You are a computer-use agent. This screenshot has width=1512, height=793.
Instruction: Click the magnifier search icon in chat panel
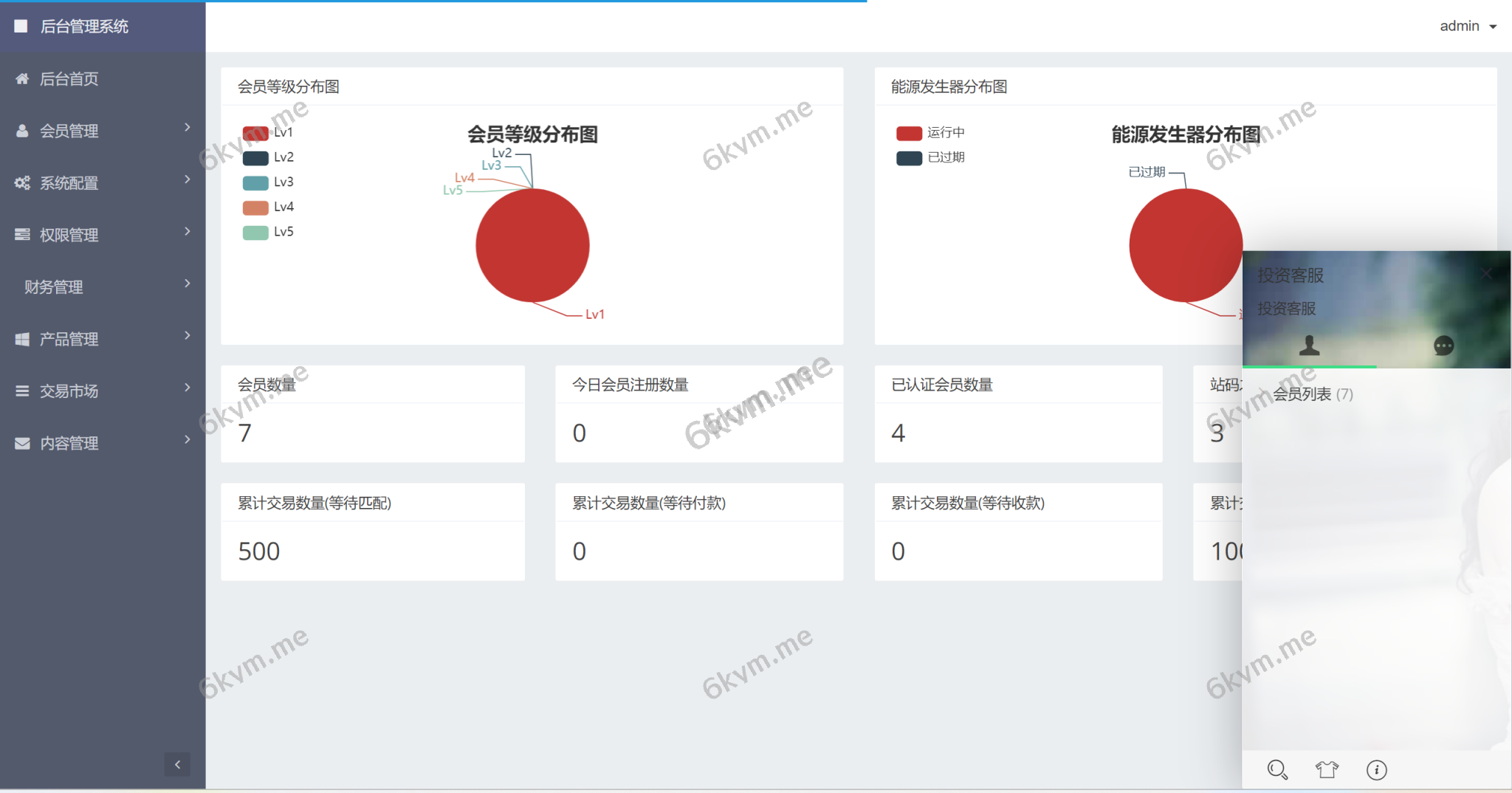click(1277, 769)
